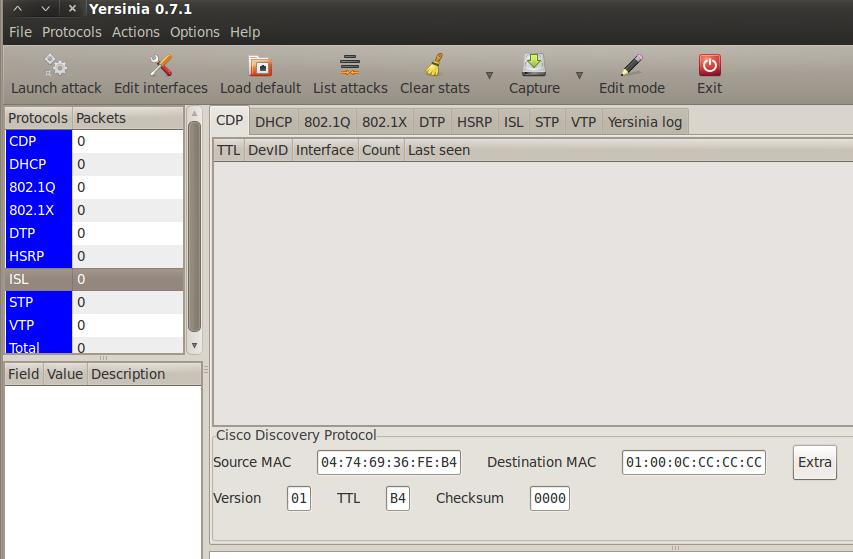Switch to the CDP tab
853x559 pixels.
tap(229, 120)
